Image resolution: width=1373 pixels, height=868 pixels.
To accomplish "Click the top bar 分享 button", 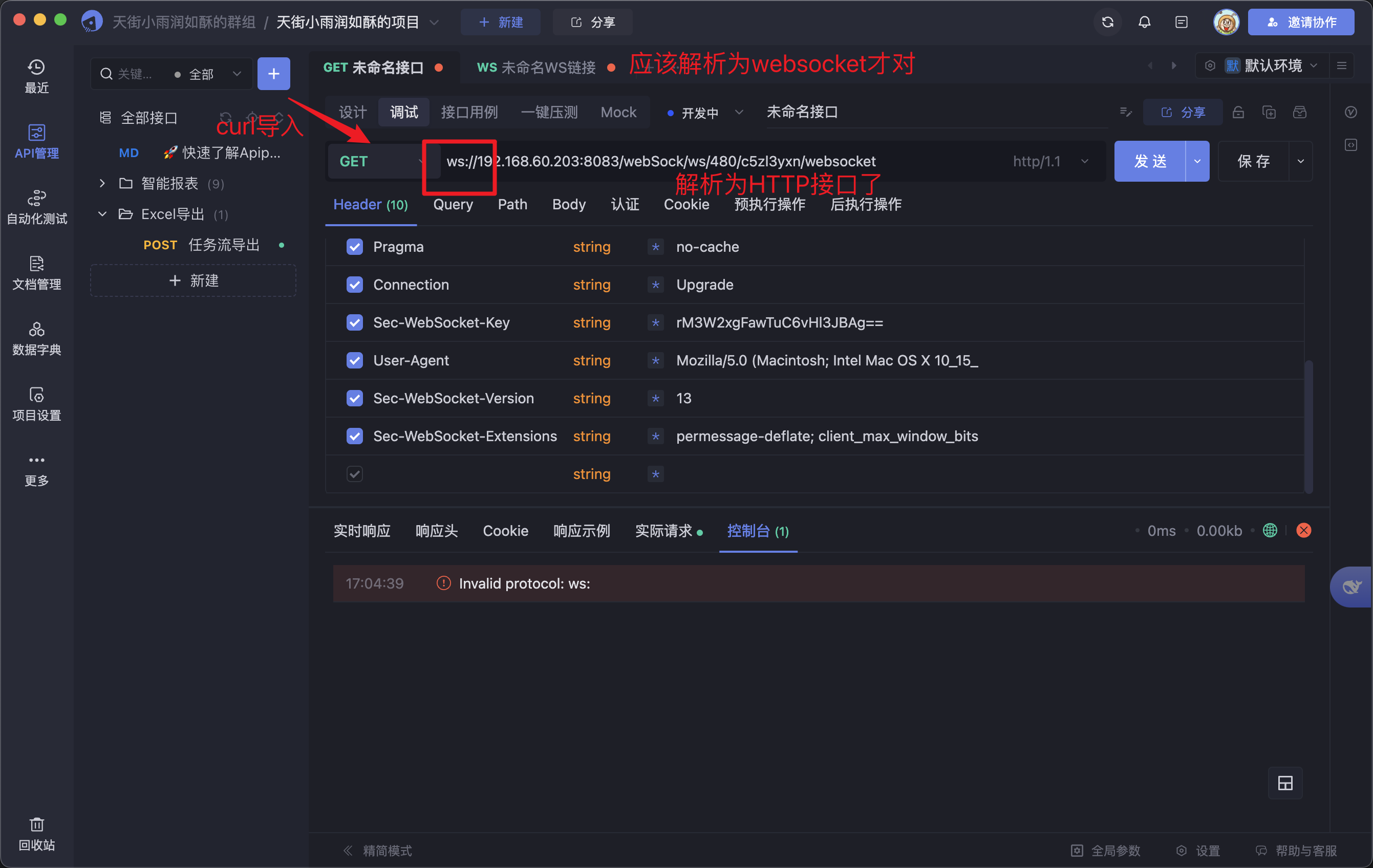I will (592, 22).
